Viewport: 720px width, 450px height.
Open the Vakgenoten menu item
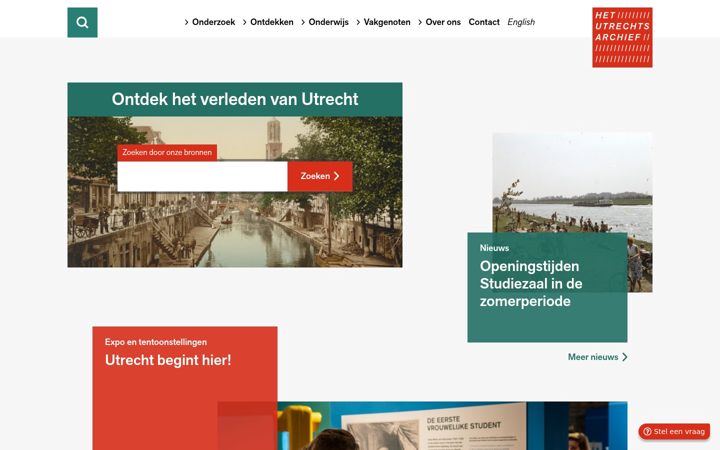pyautogui.click(x=387, y=22)
